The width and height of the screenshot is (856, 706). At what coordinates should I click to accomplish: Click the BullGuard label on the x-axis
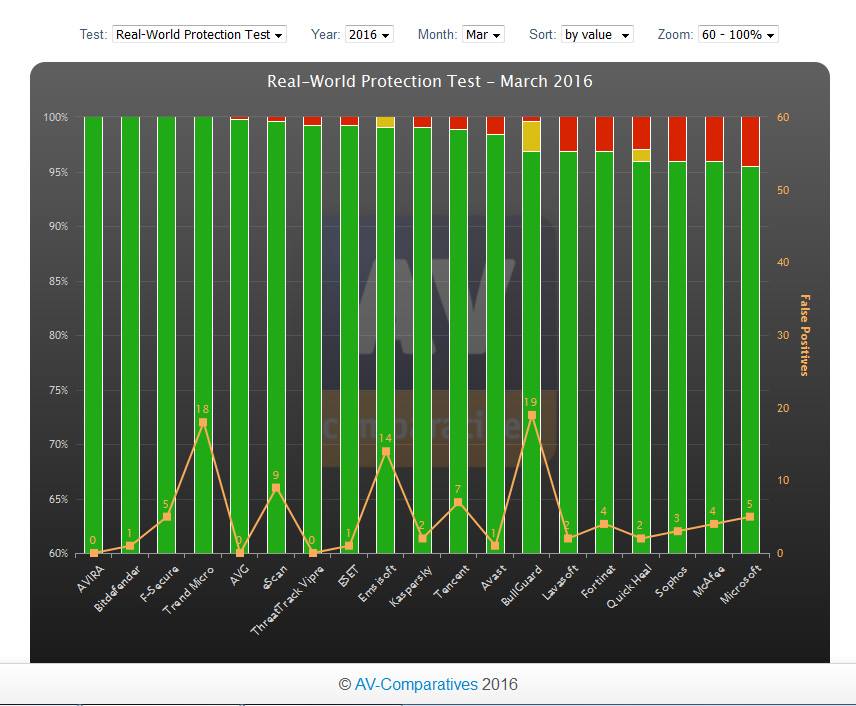point(521,585)
